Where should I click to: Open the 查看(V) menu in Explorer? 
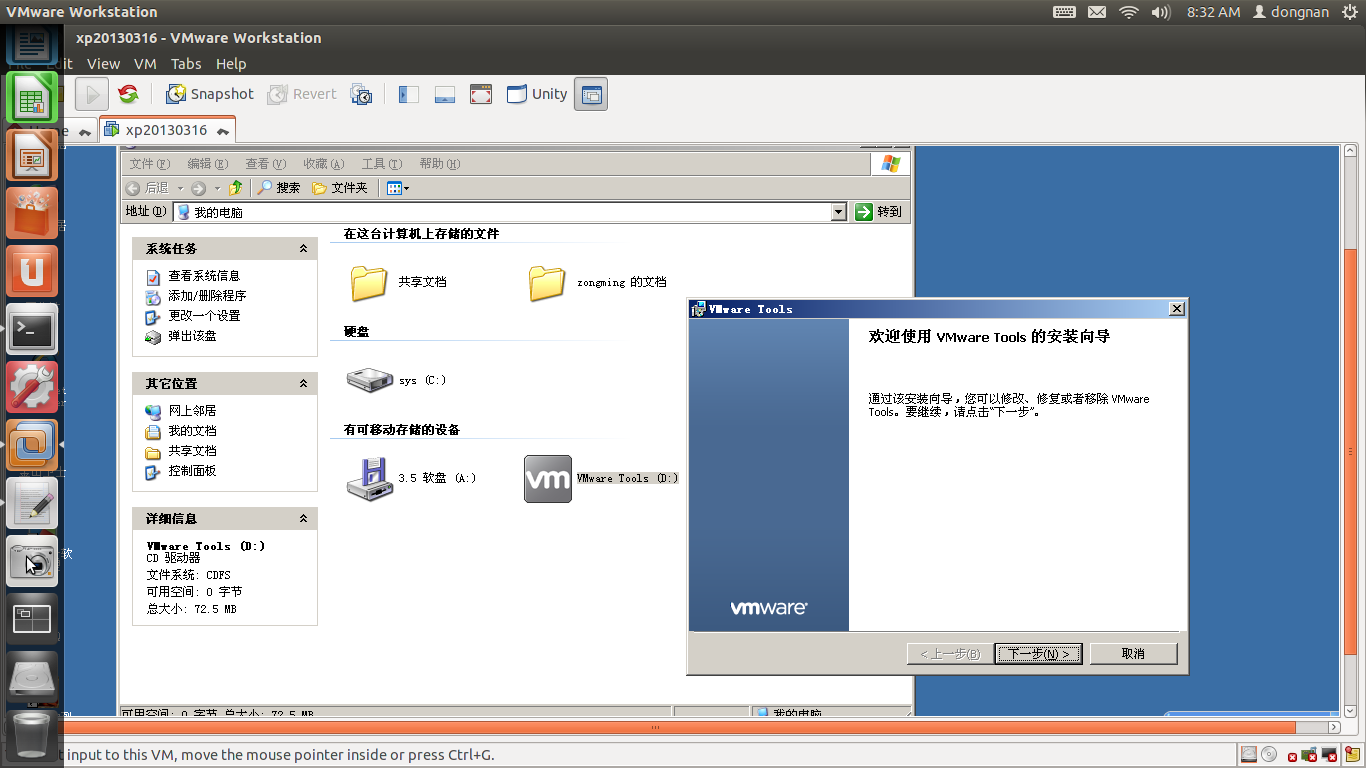pyautogui.click(x=266, y=164)
